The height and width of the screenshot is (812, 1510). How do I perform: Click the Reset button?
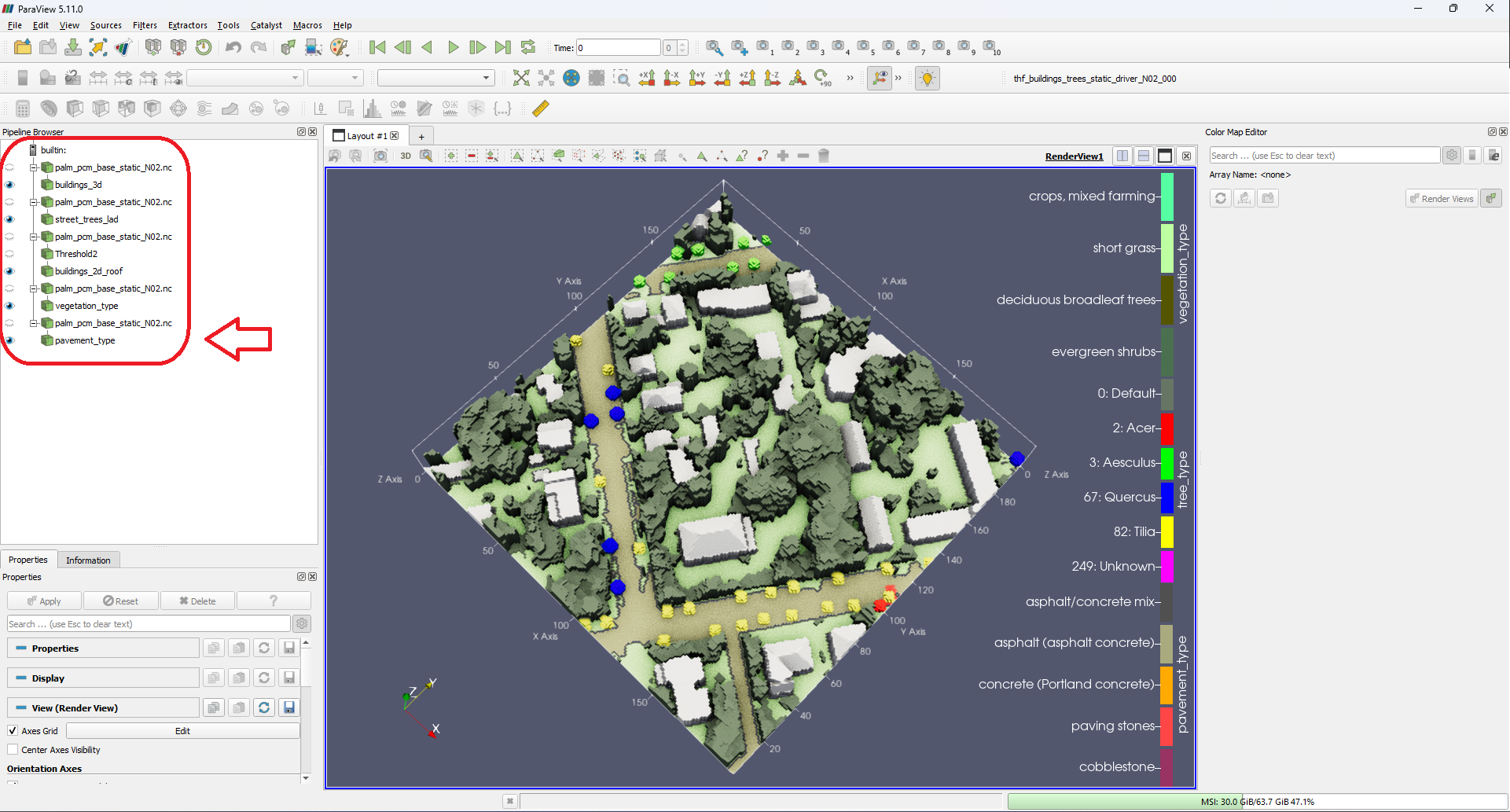coord(120,601)
